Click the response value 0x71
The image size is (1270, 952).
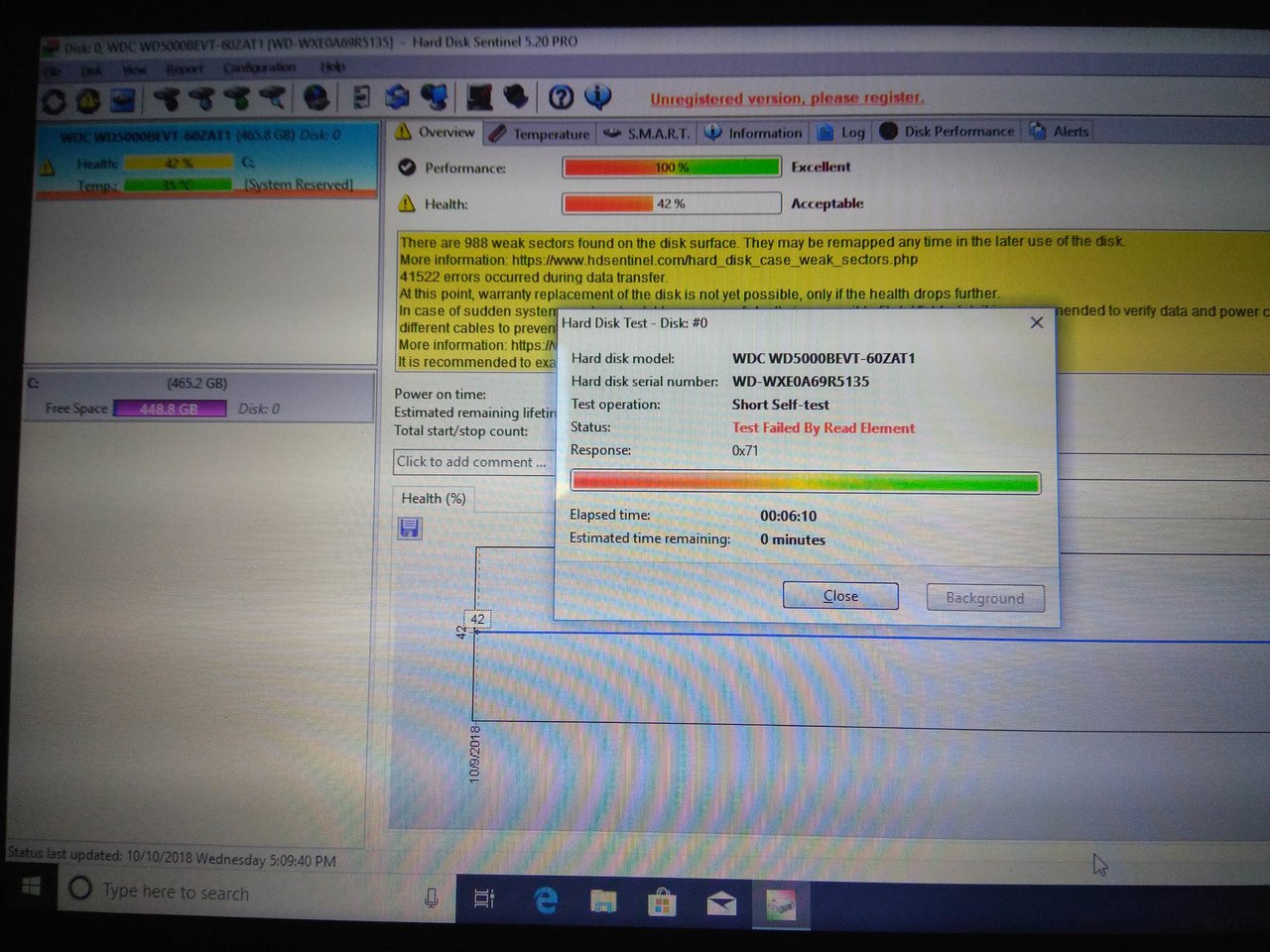(x=745, y=450)
